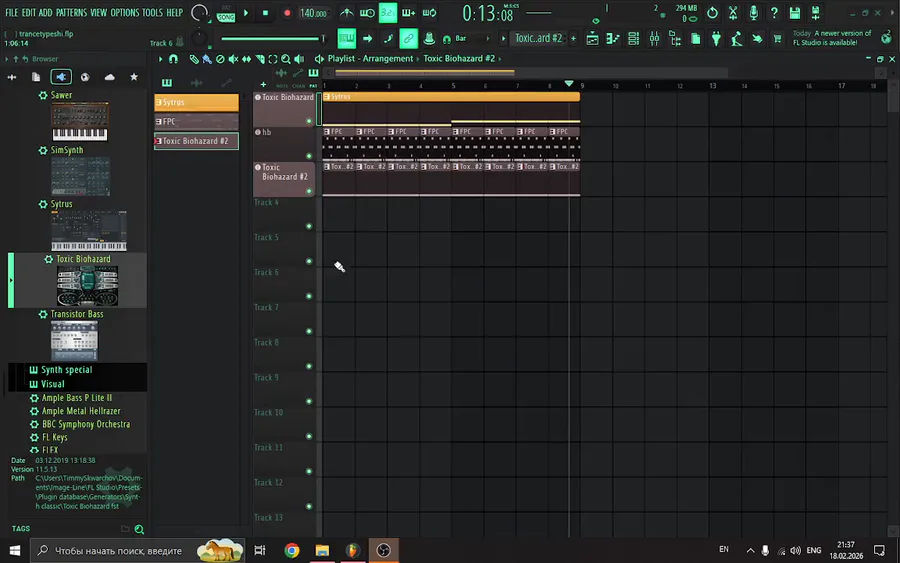Open the Channel rack icon
This screenshot has width=900, height=563.
pyautogui.click(x=634, y=39)
